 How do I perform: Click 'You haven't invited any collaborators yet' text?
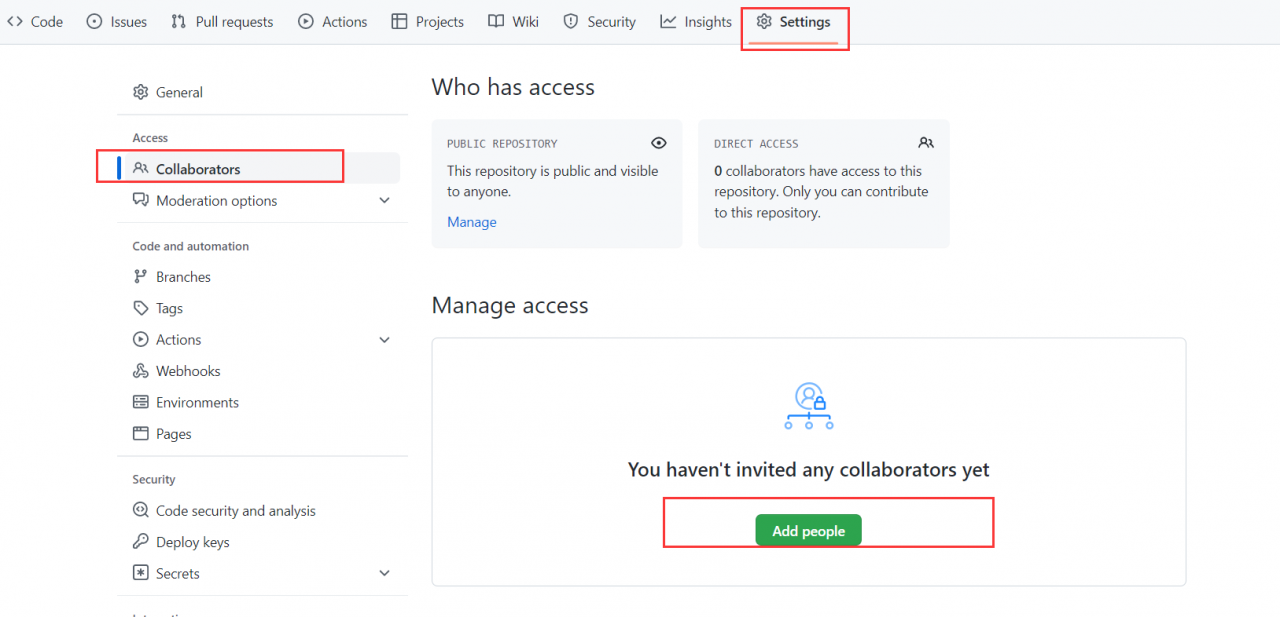point(809,469)
